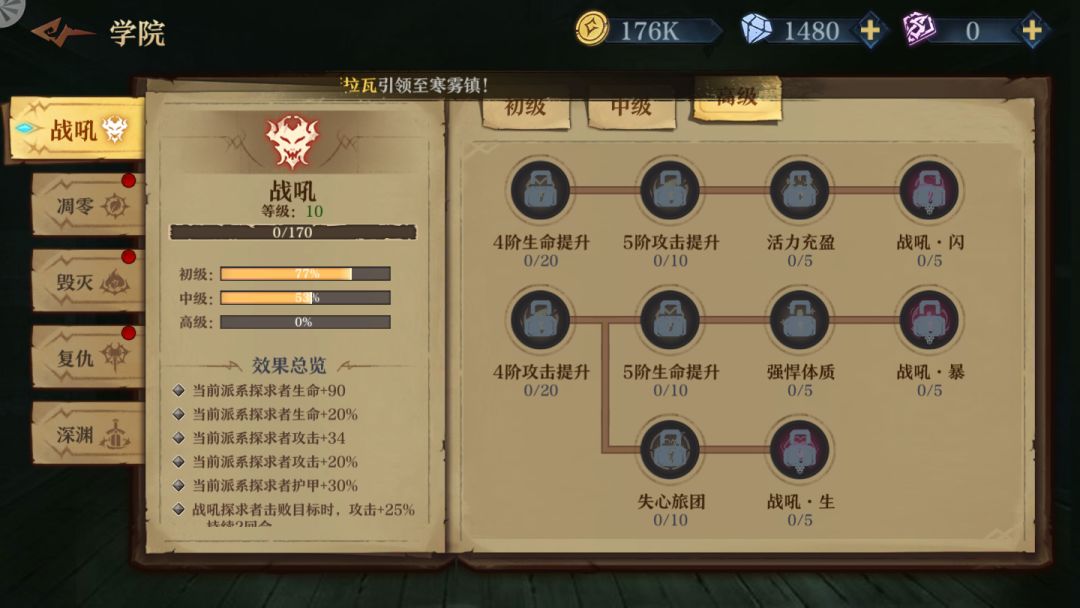Tap the locked 战吼·暴 skill node

point(929,319)
